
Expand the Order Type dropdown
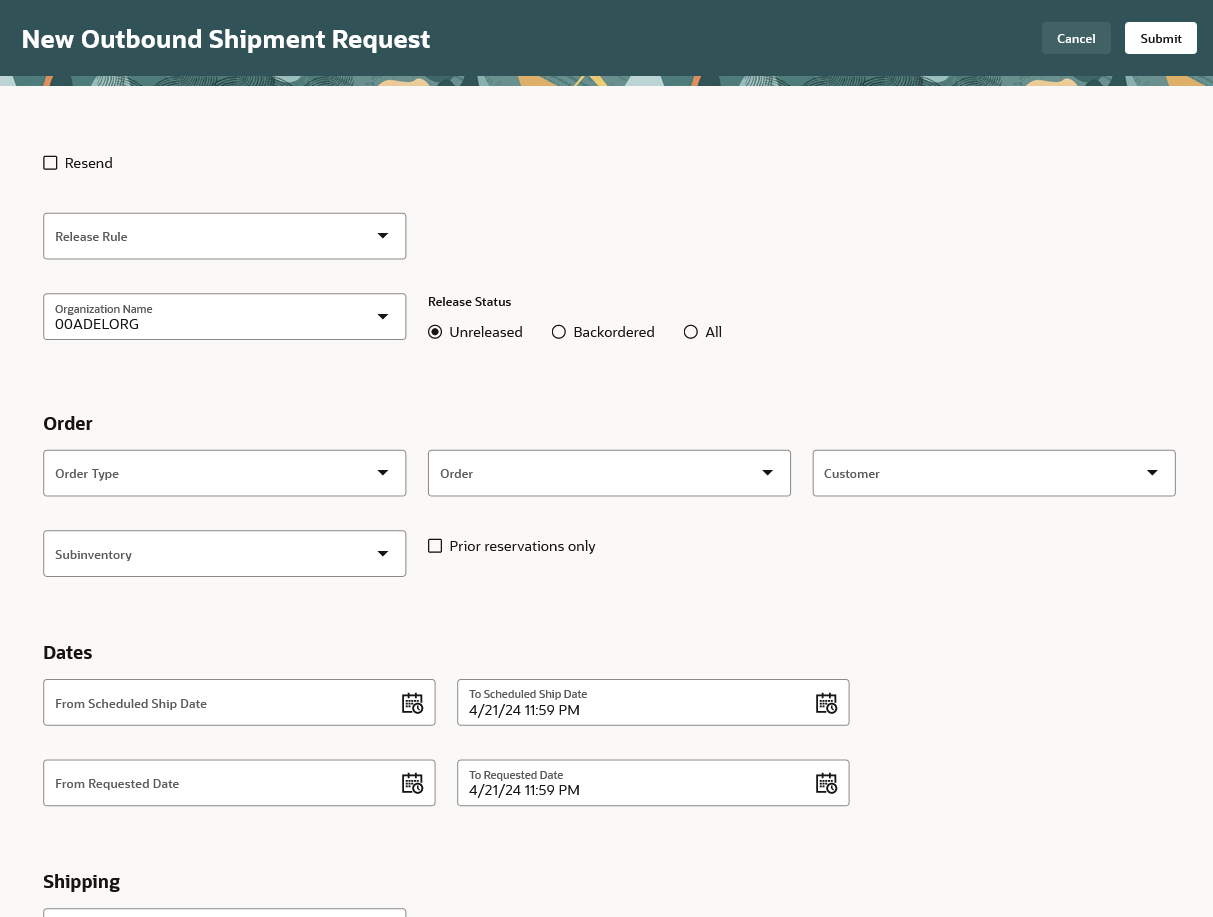coord(382,473)
